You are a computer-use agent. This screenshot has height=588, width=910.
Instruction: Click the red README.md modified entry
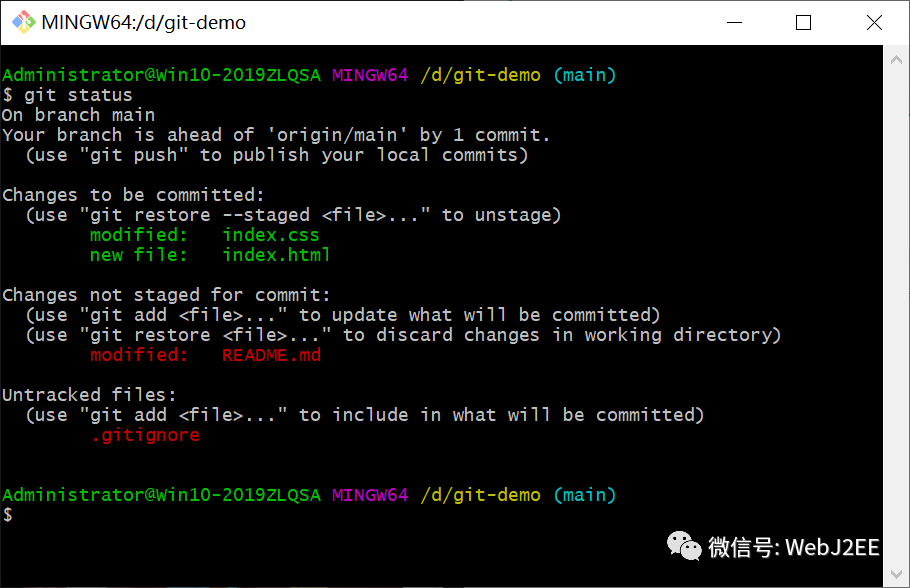coord(270,354)
